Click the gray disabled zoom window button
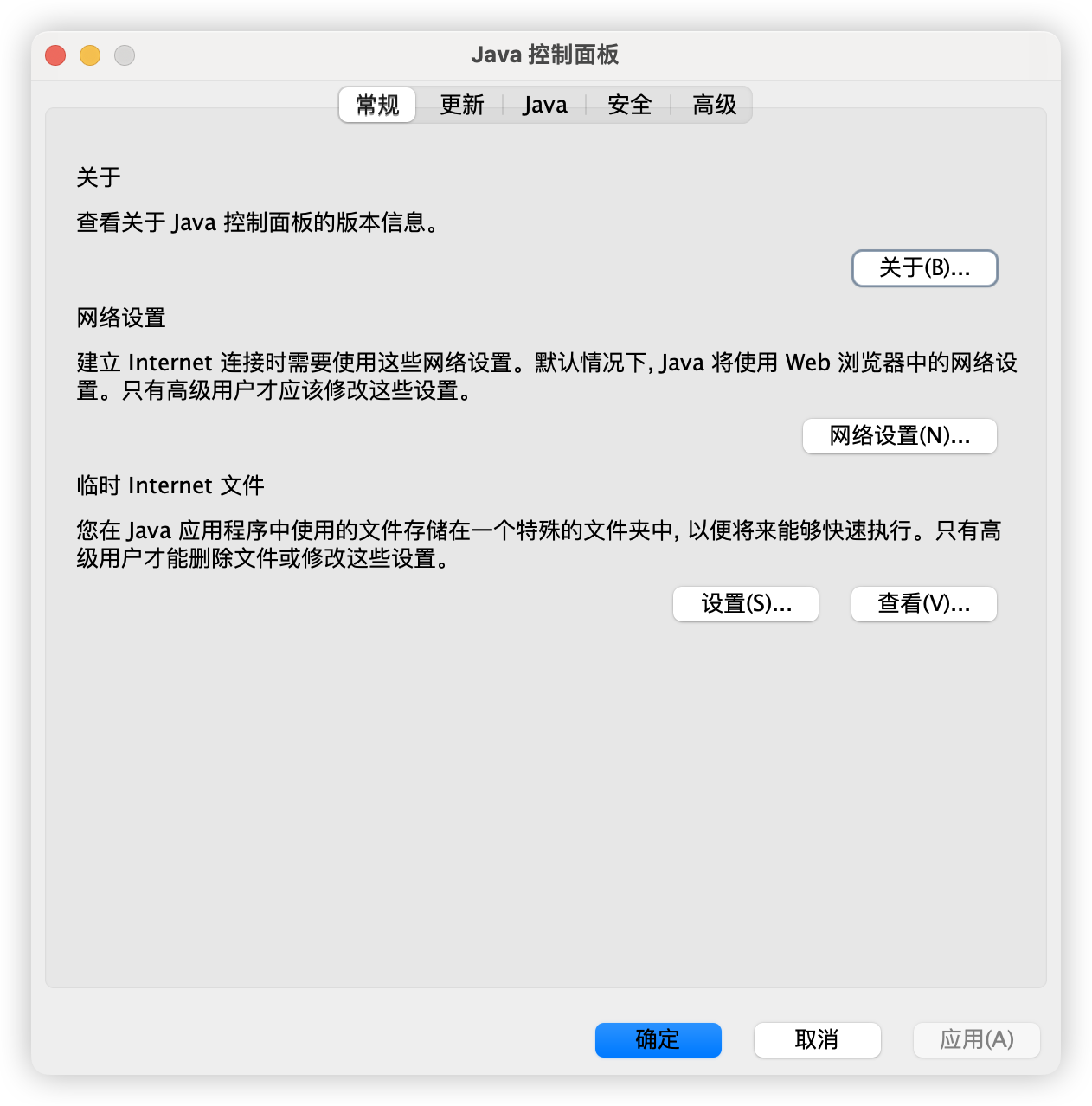Image resolution: width=1092 pixels, height=1106 pixels. [125, 55]
